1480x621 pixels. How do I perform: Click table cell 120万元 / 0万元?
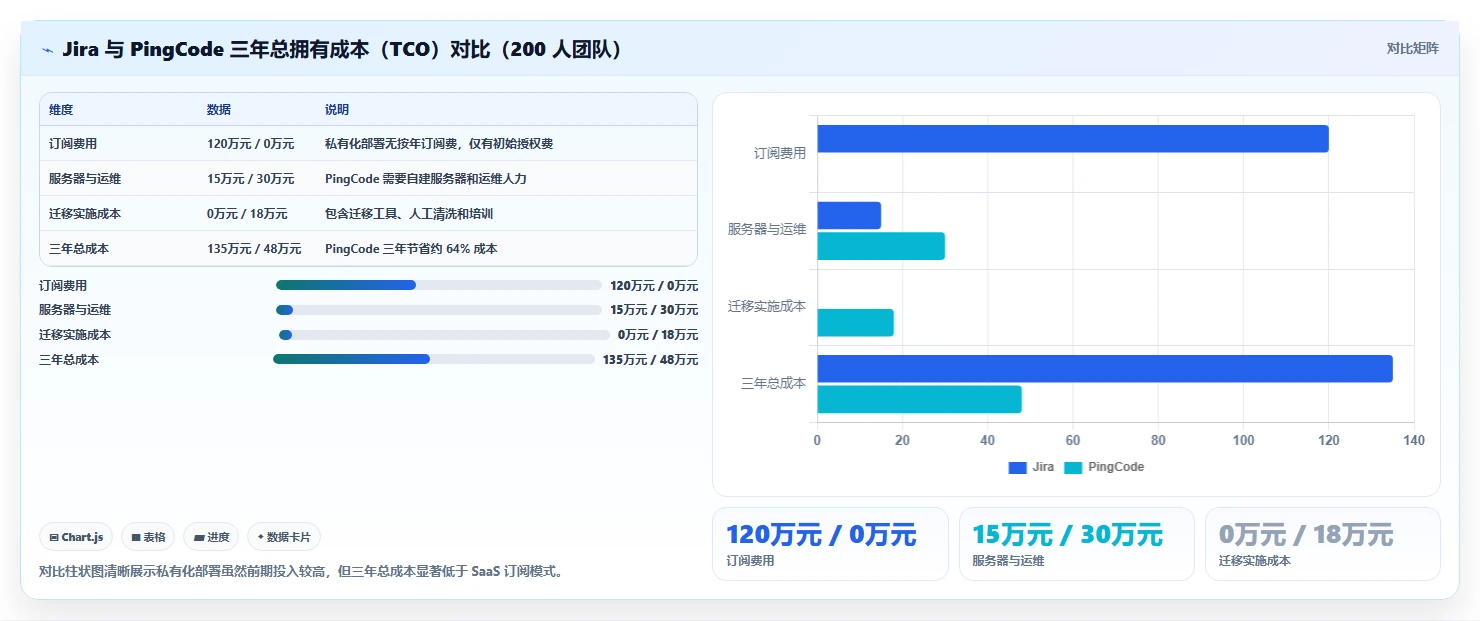tap(251, 144)
